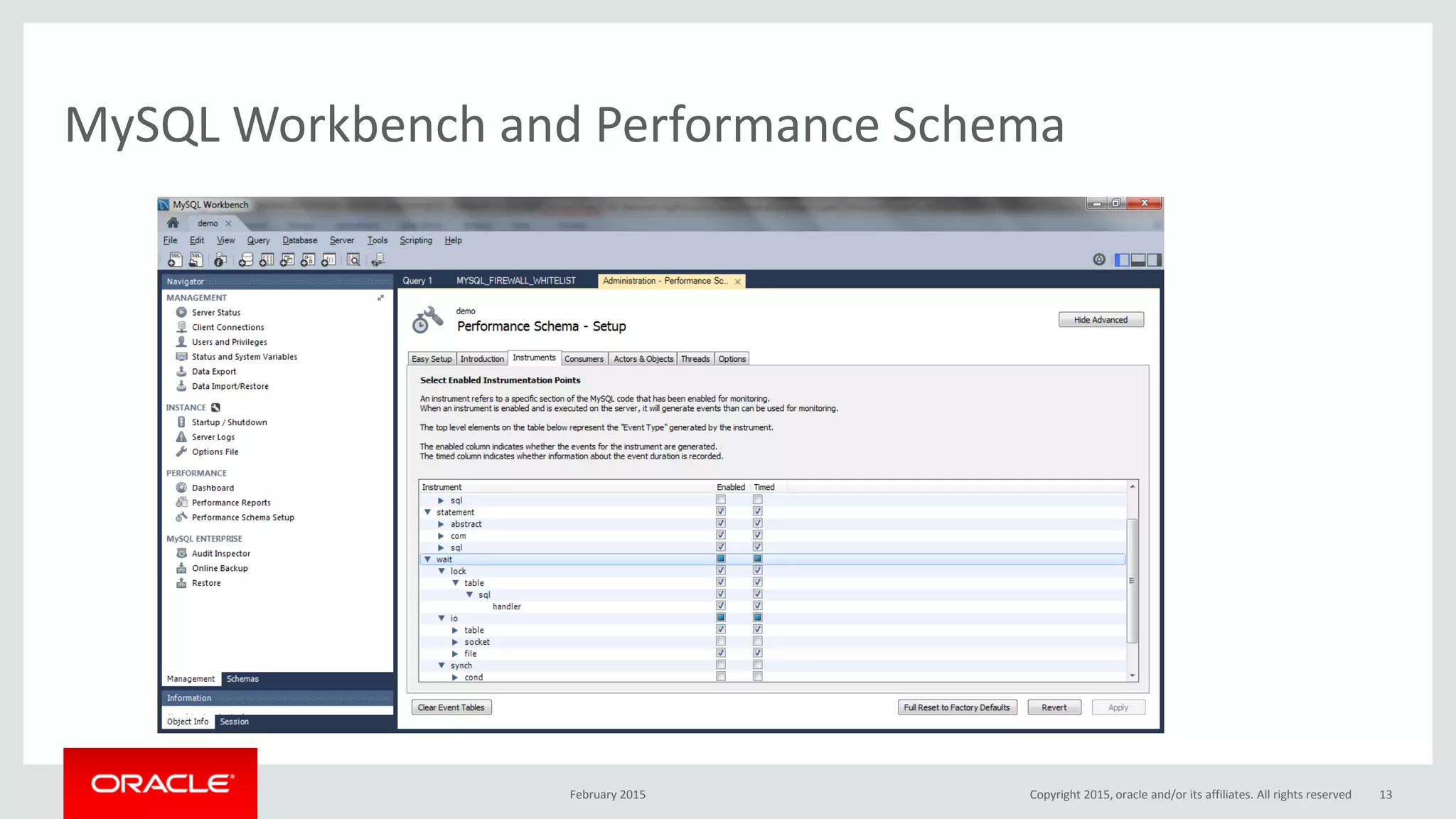Reconnect to DBMS toolbar icon
The image size is (1456, 819).
click(378, 260)
